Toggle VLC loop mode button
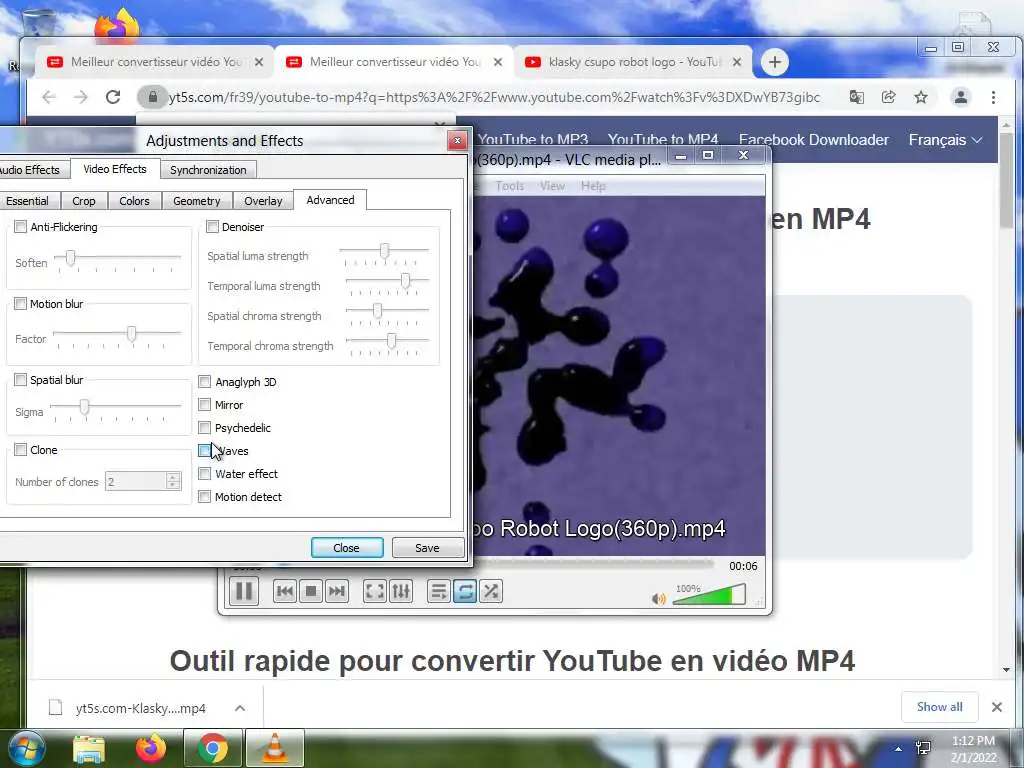Screen dimensions: 1024x768 pyautogui.click(x=464, y=592)
